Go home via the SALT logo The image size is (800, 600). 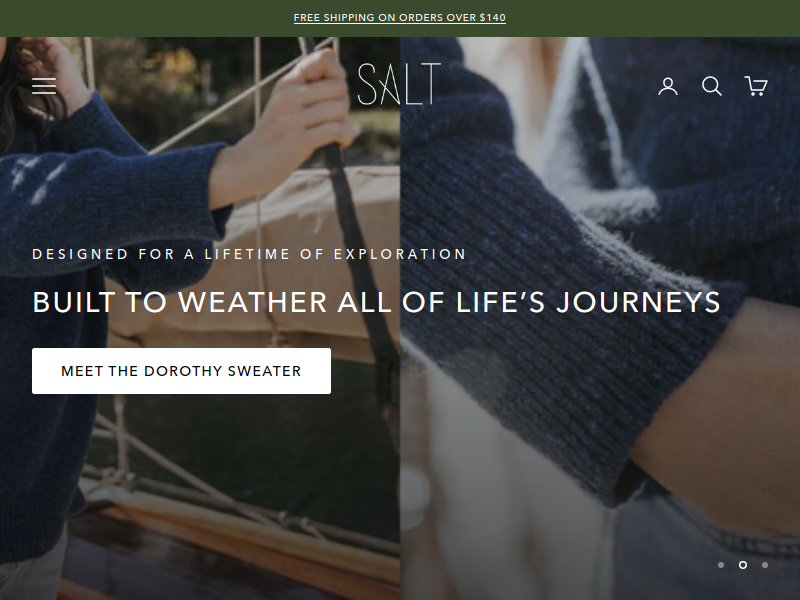coord(399,84)
